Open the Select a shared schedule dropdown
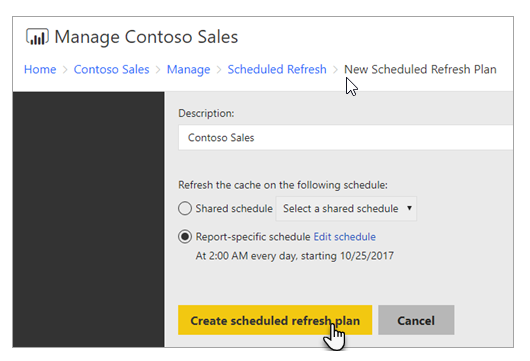This screenshot has width=530, height=361. tap(346, 209)
